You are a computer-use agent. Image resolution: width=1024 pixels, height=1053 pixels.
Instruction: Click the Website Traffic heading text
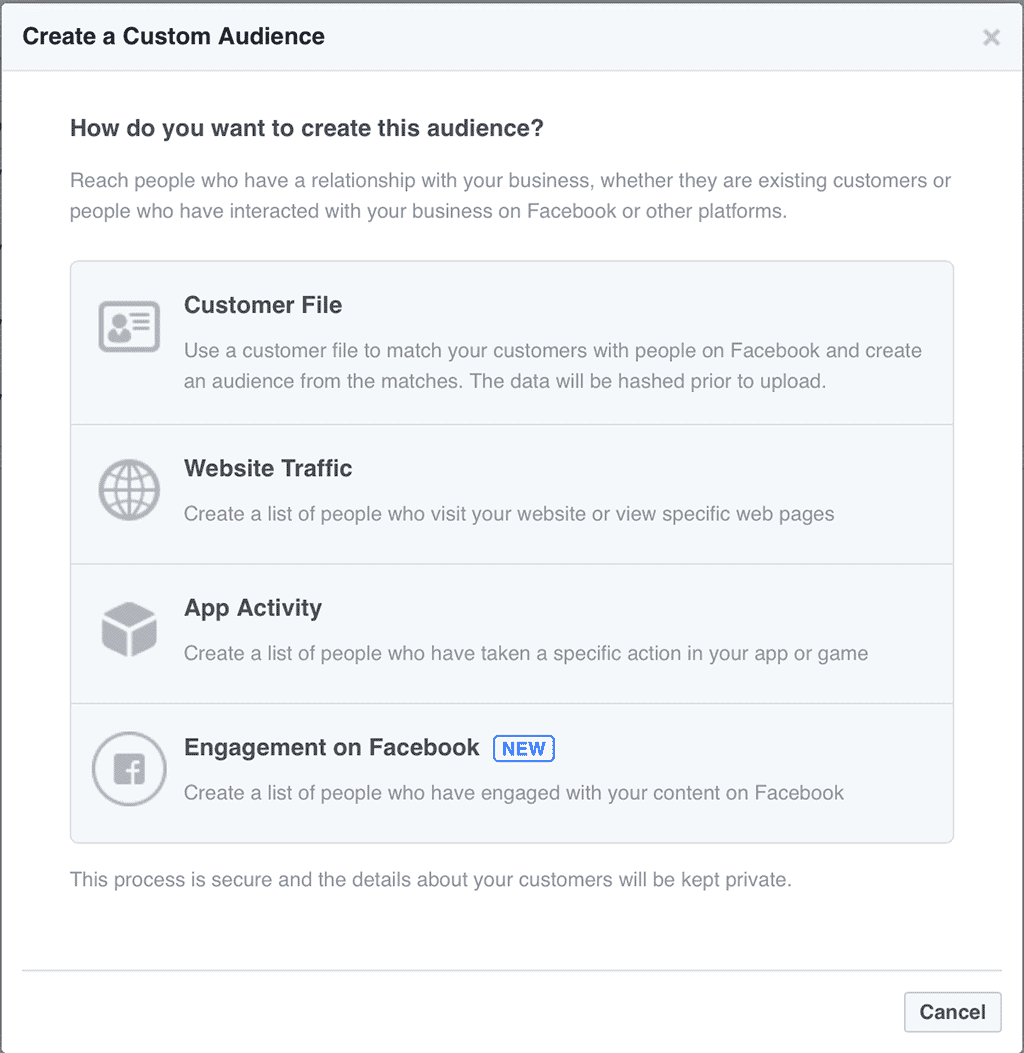pos(268,468)
